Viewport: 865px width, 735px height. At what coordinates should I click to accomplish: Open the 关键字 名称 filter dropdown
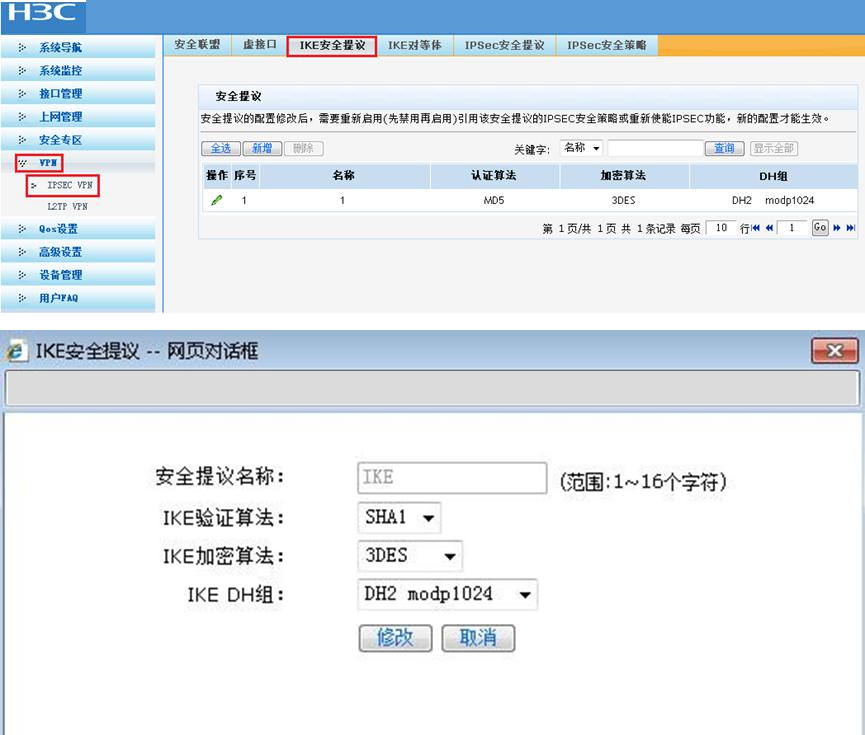pyautogui.click(x=581, y=148)
